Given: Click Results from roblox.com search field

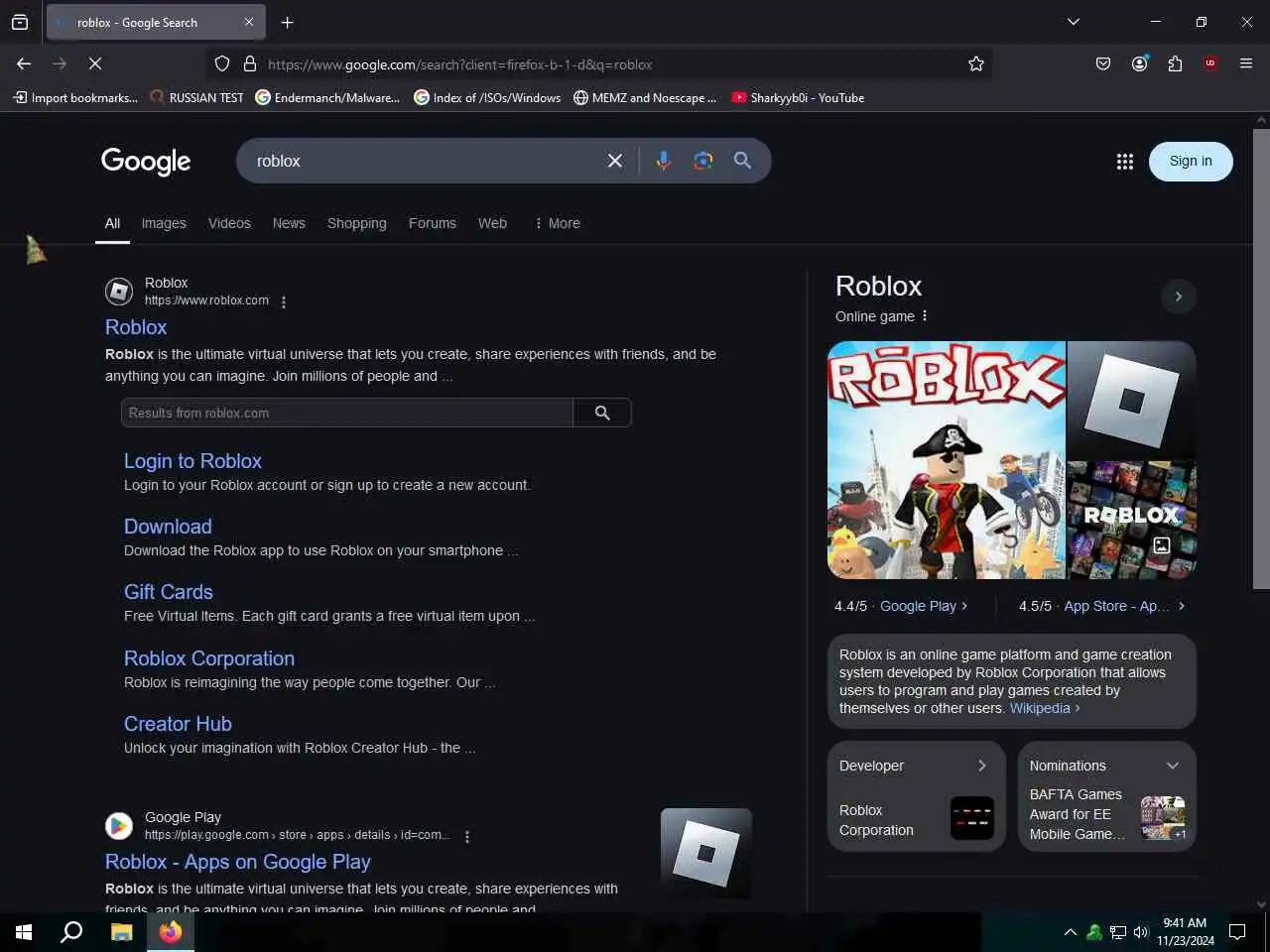Looking at the screenshot, I should pyautogui.click(x=347, y=413).
